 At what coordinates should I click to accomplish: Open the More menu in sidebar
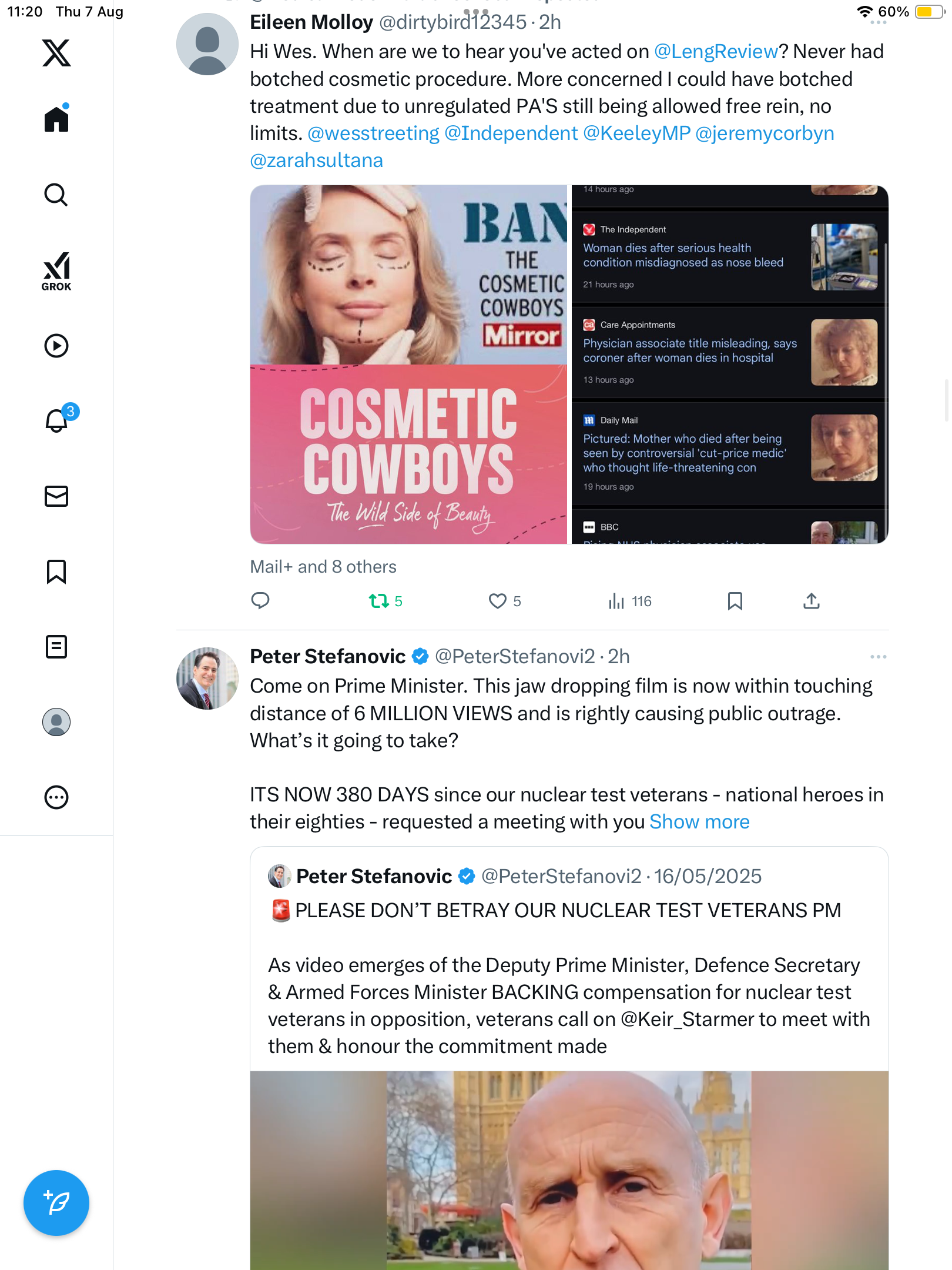click(x=56, y=797)
